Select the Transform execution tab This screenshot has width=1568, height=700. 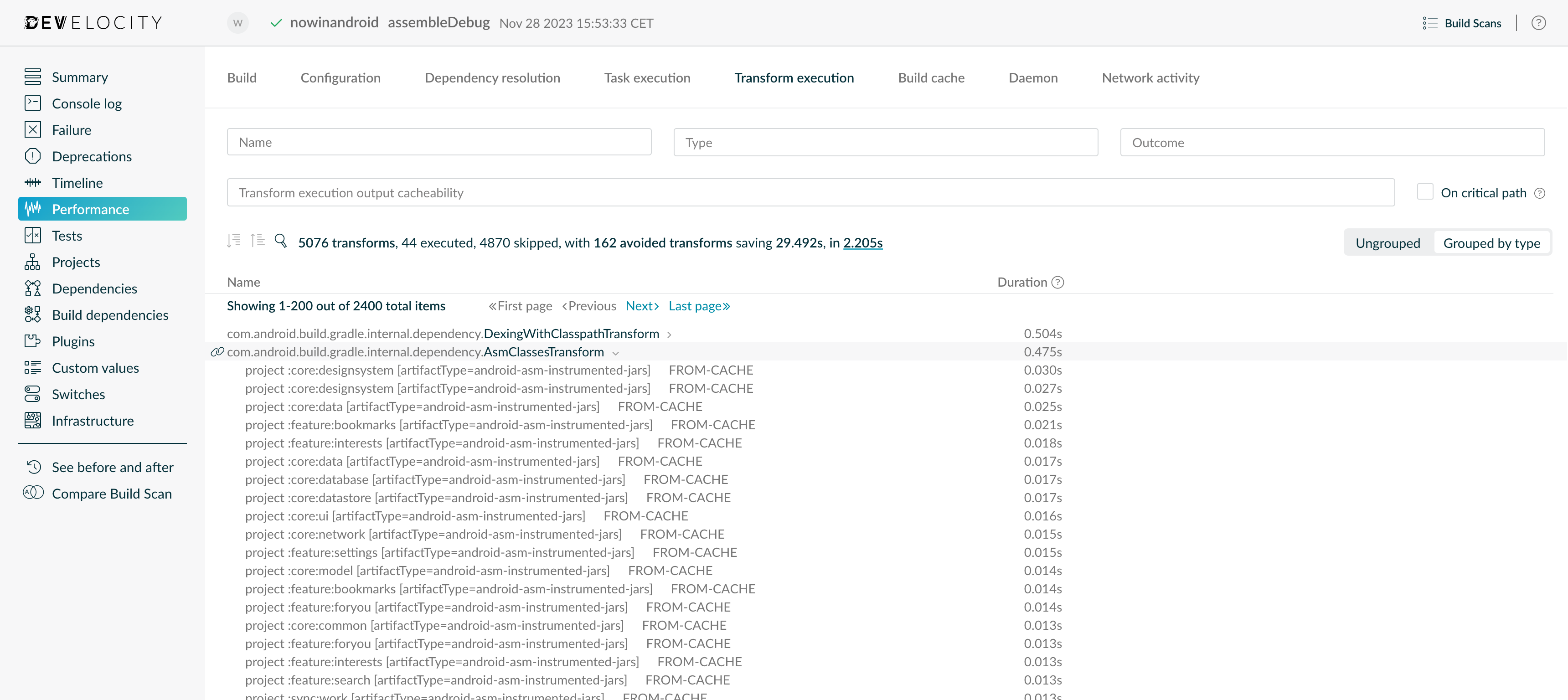coord(794,77)
